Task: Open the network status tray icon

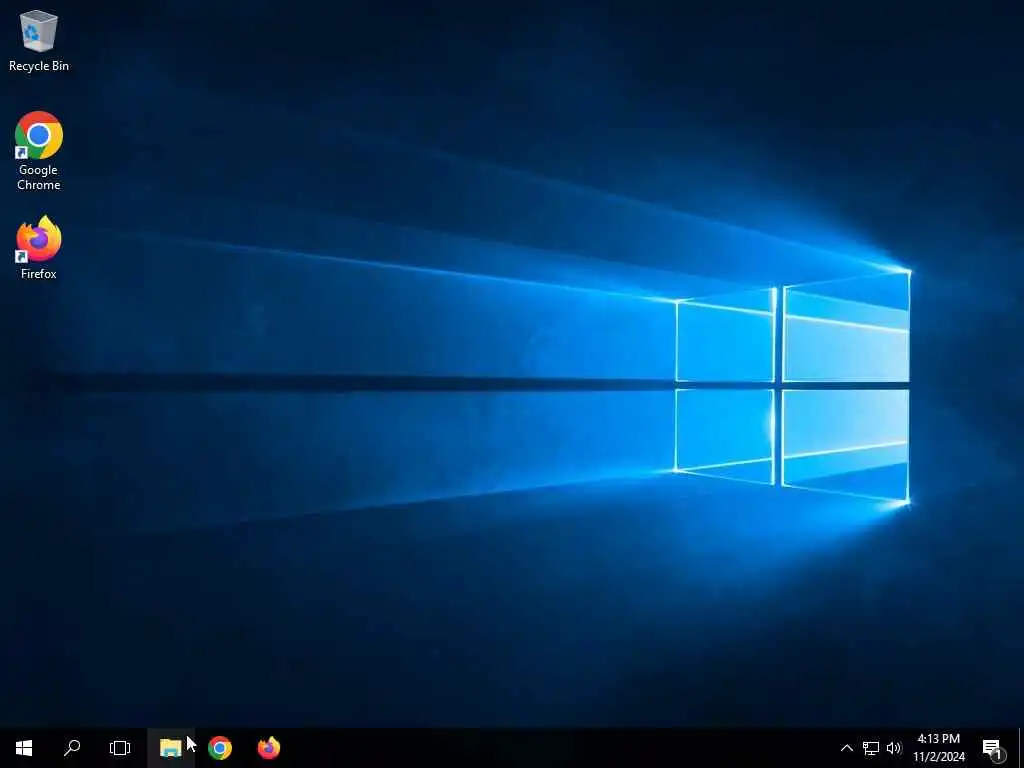Action: (871, 748)
